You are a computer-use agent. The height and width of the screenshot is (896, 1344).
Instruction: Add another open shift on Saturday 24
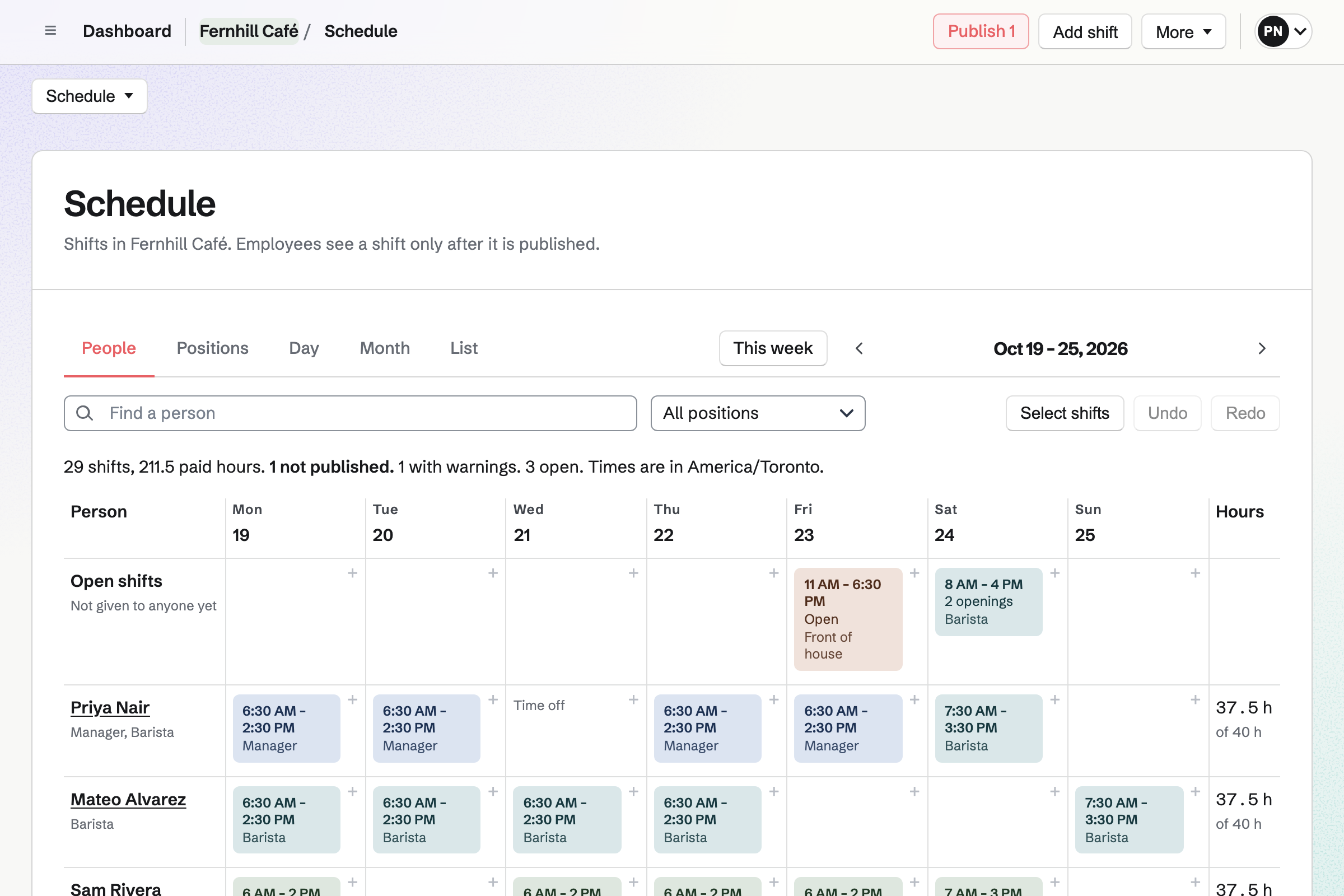tap(1055, 573)
